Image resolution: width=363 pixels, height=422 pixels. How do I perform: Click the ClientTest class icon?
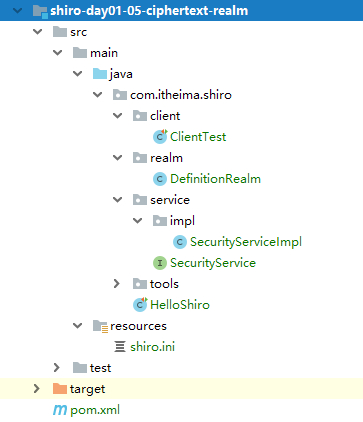pyautogui.click(x=160, y=137)
